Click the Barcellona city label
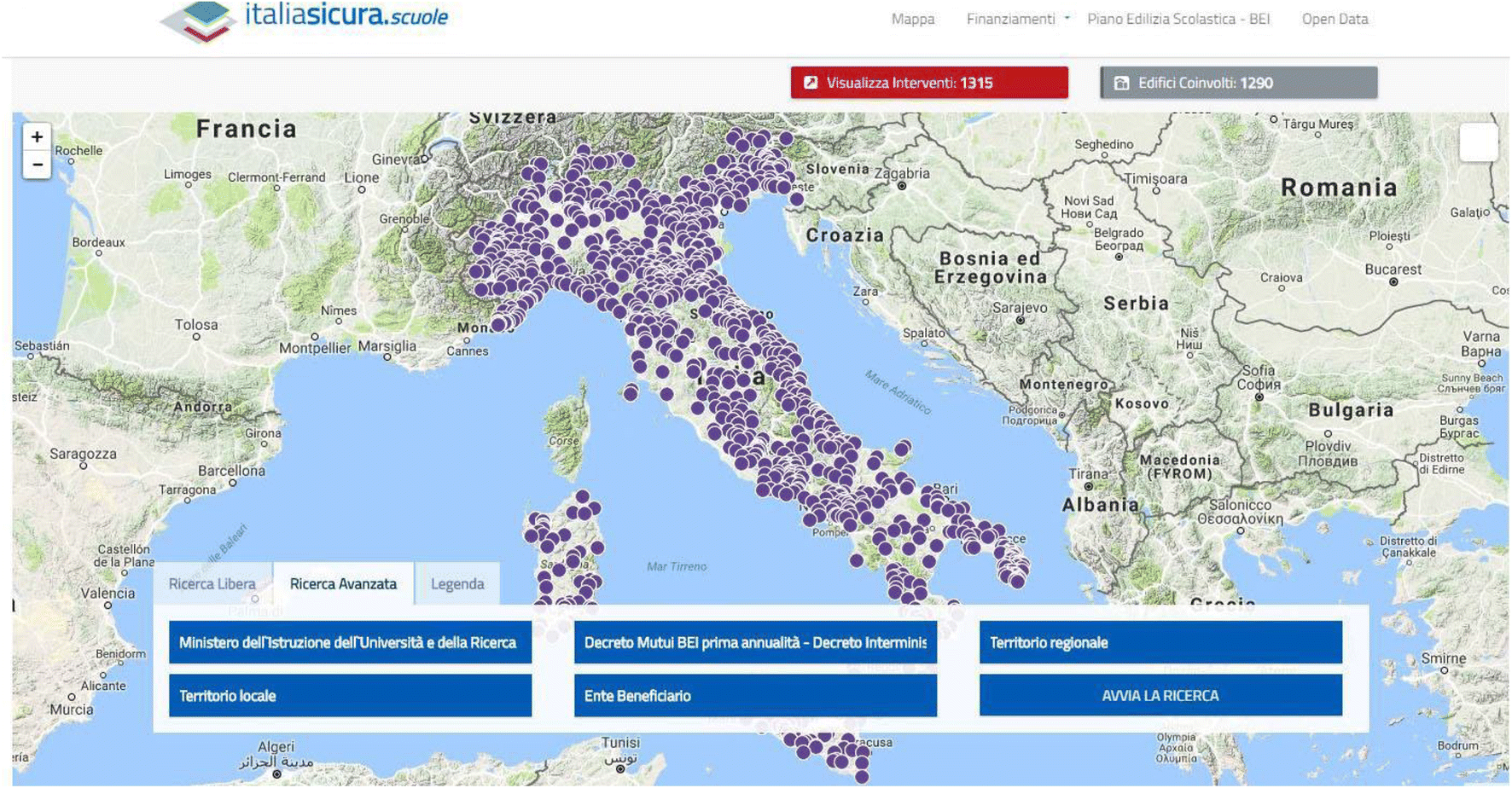The height and width of the screenshot is (788, 1512). coord(231,471)
